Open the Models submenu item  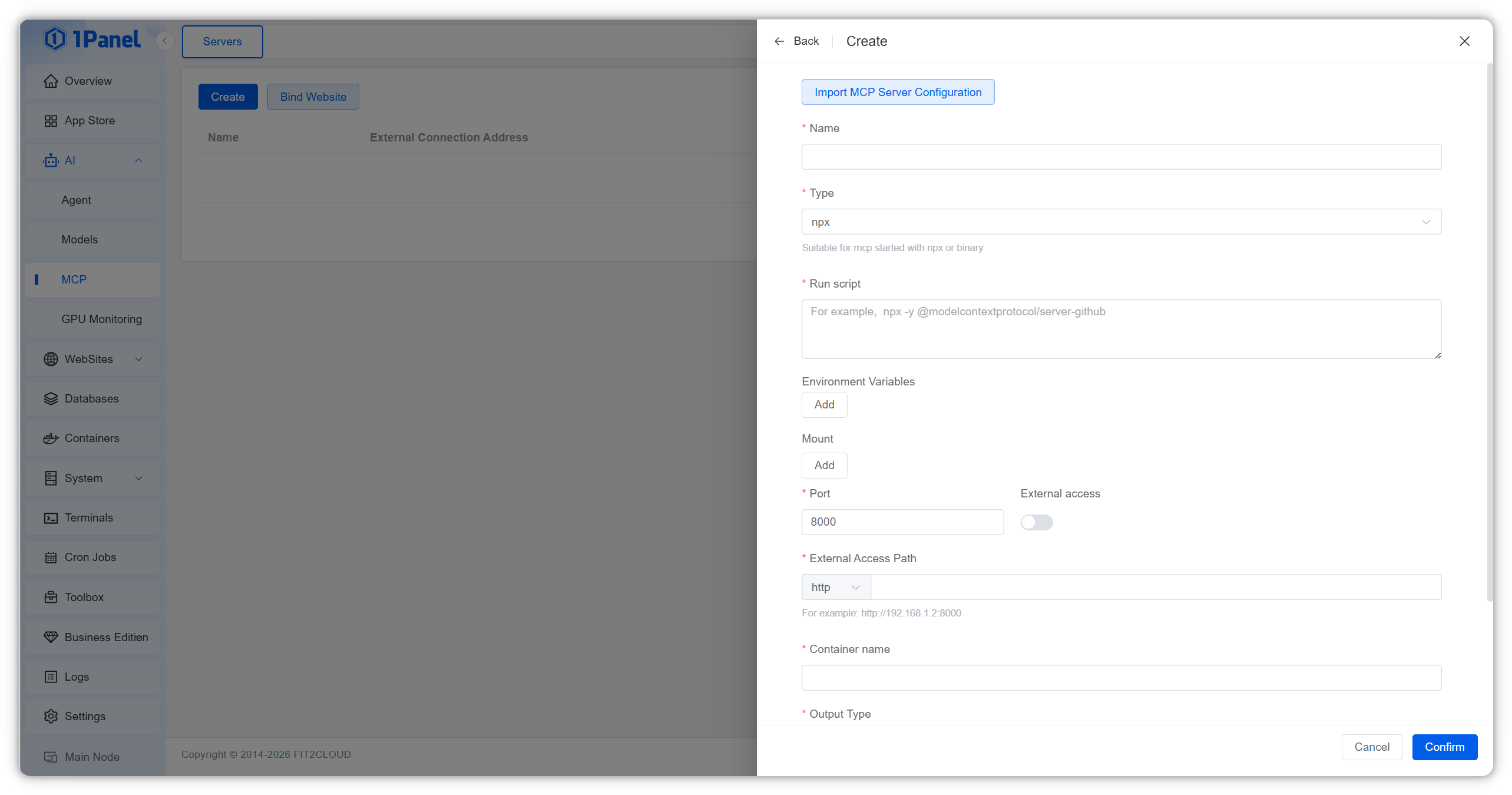pyautogui.click(x=92, y=240)
